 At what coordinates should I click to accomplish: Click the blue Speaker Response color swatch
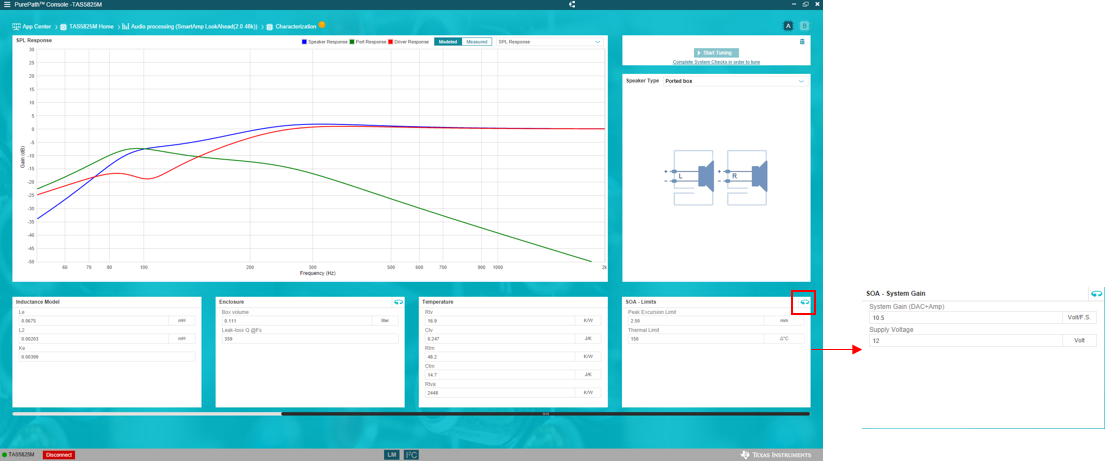(x=304, y=42)
